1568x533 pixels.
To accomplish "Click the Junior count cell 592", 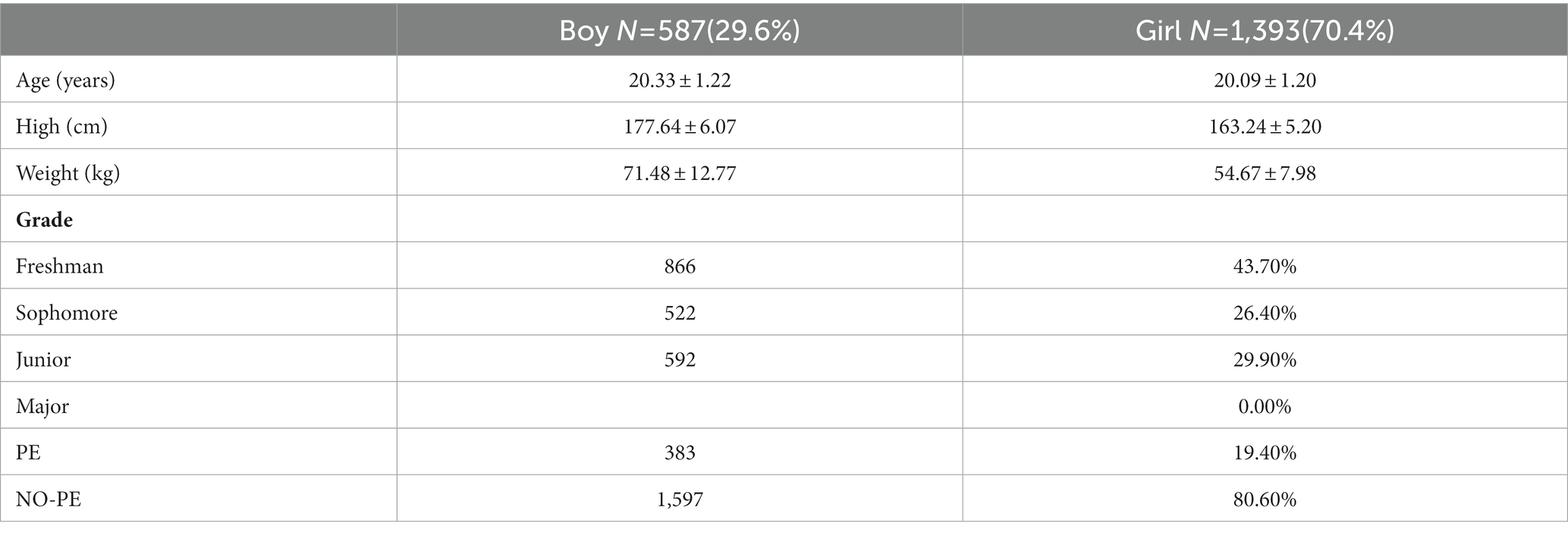I will [x=680, y=360].
